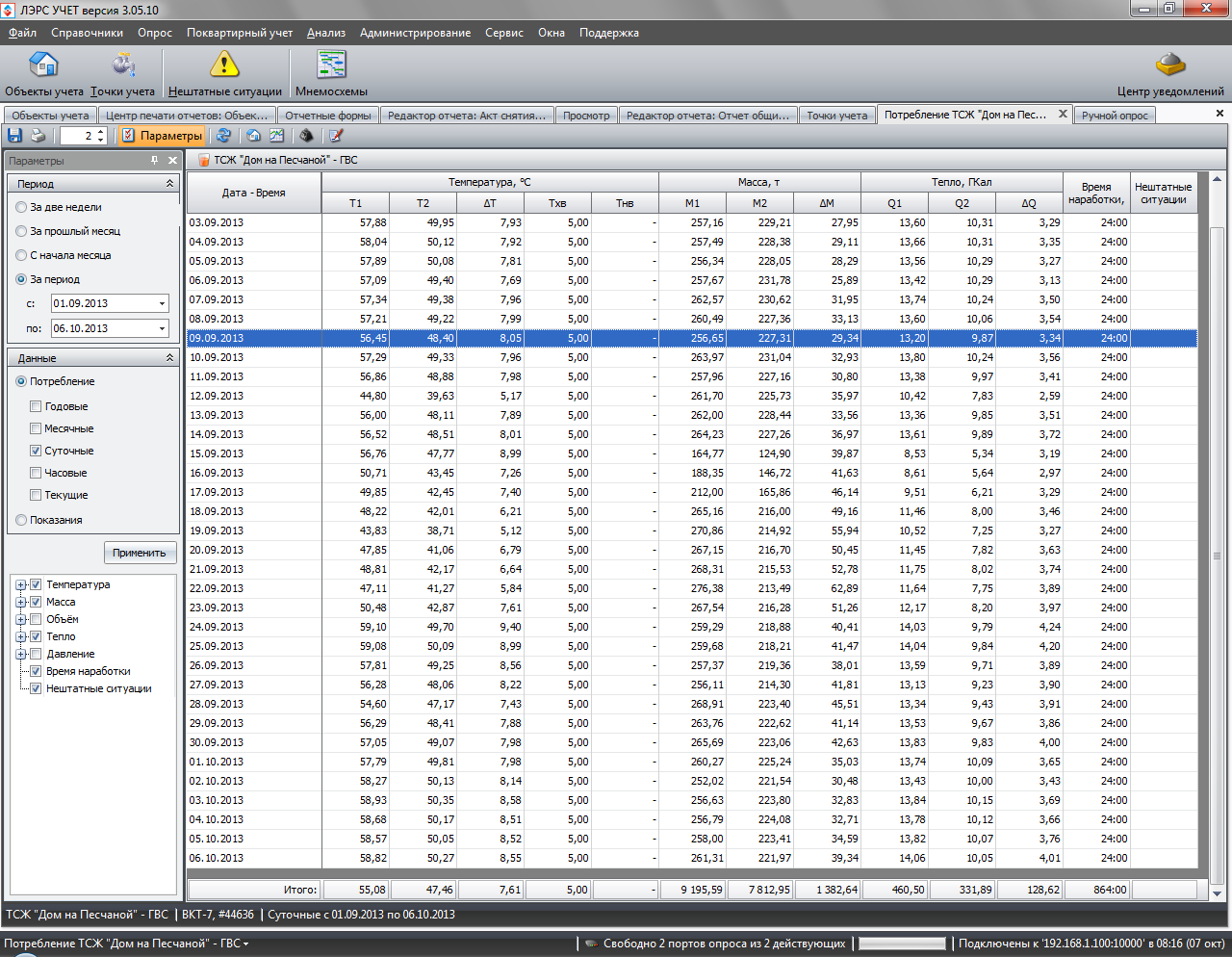Select За прошлый месяц period
The image size is (1232, 957).
coord(22,231)
